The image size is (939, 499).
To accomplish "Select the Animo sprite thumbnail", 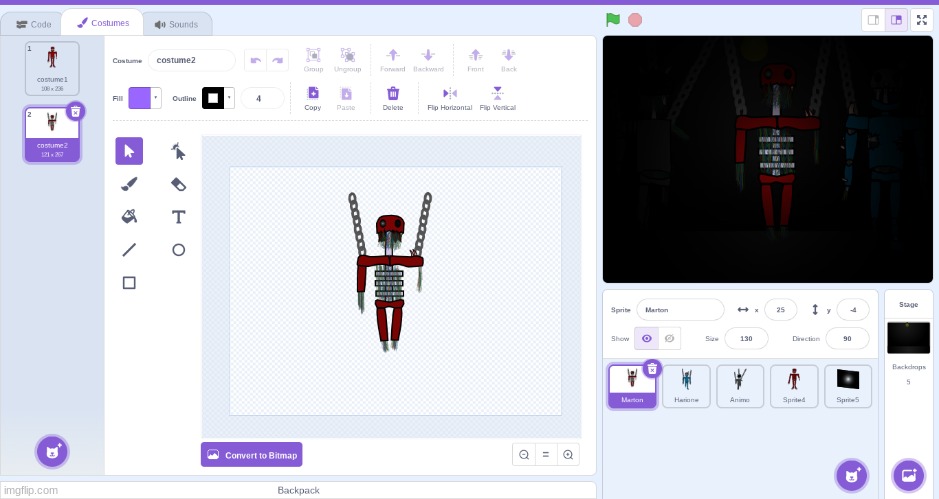I will [x=740, y=386].
